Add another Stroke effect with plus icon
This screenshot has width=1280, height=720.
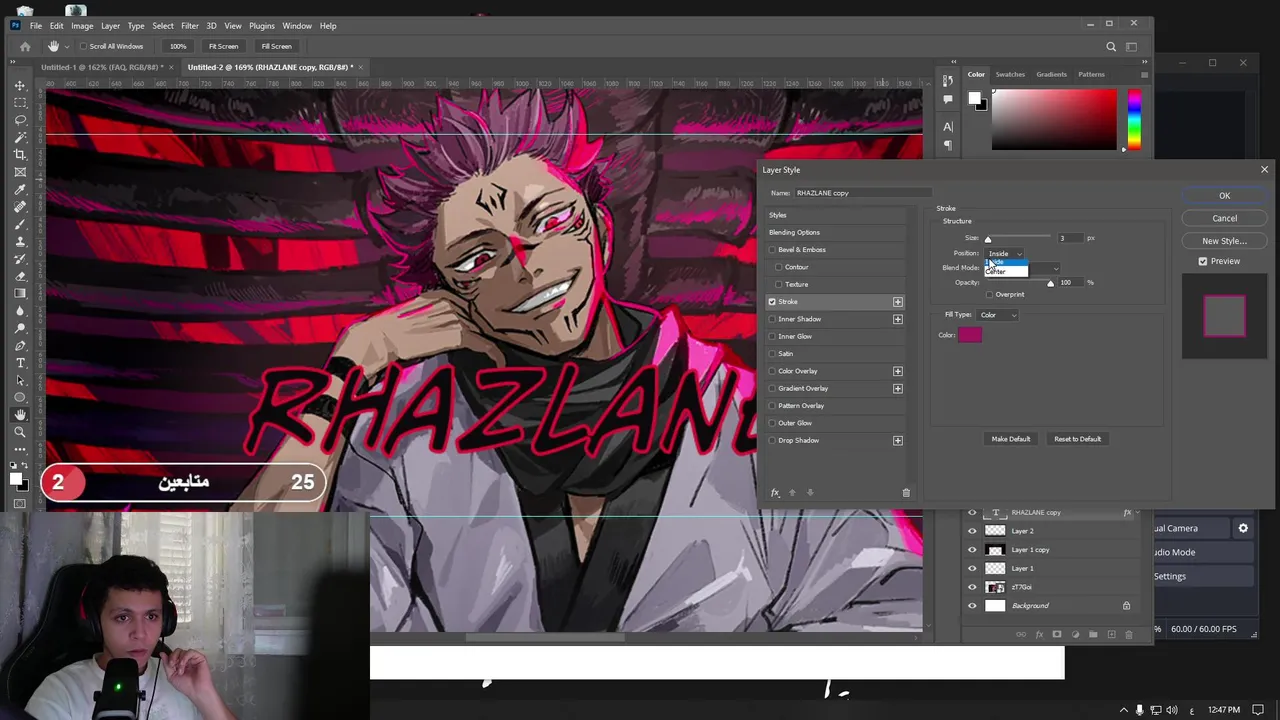(x=897, y=302)
